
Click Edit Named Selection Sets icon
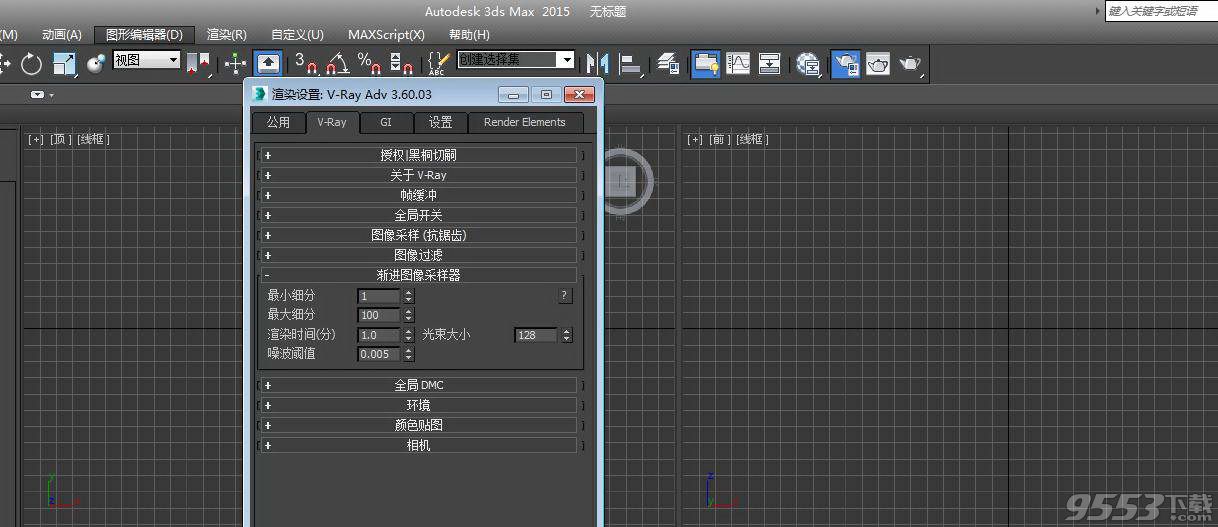[x=438, y=64]
